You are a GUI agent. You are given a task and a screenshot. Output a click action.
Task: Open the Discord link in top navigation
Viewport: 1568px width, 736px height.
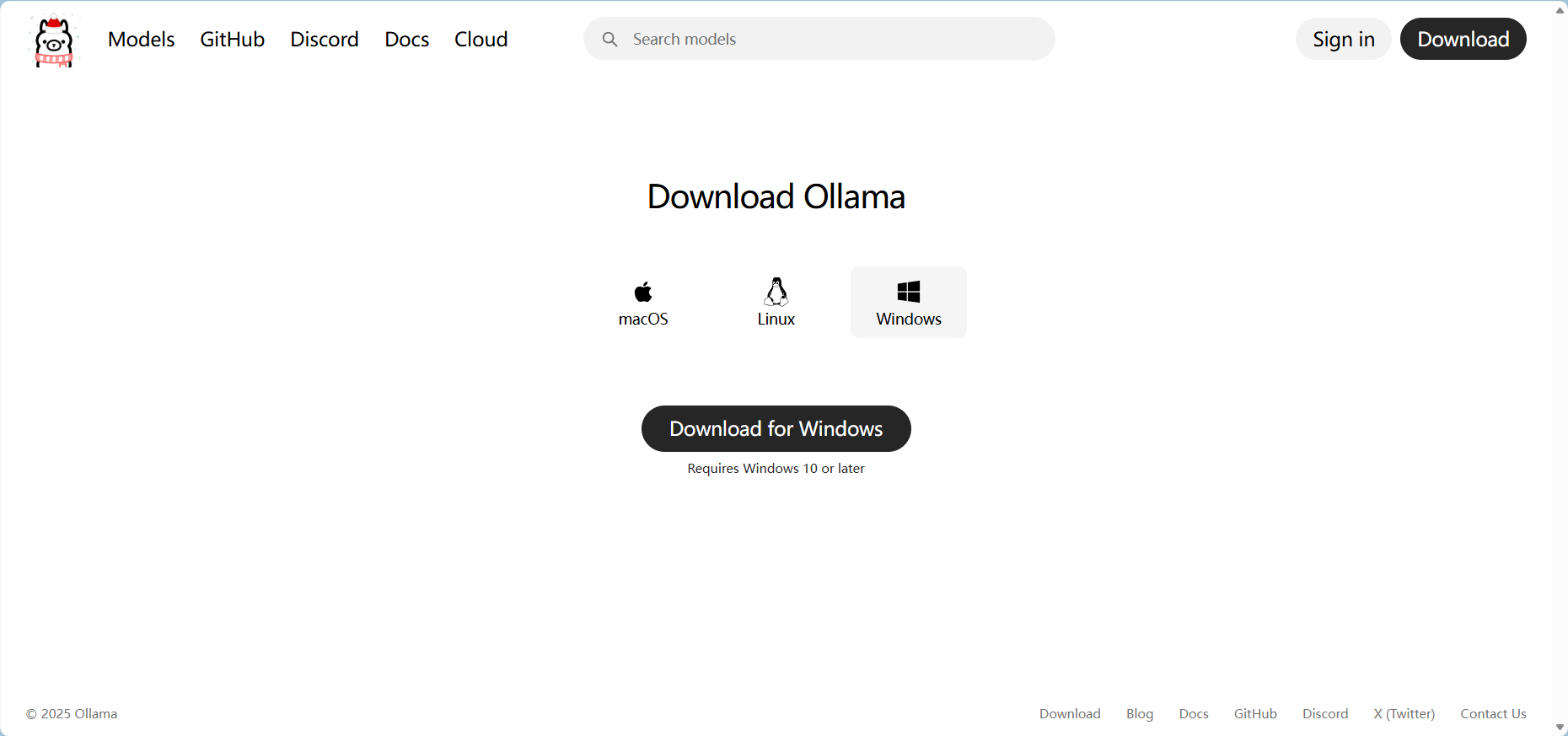[x=325, y=39]
